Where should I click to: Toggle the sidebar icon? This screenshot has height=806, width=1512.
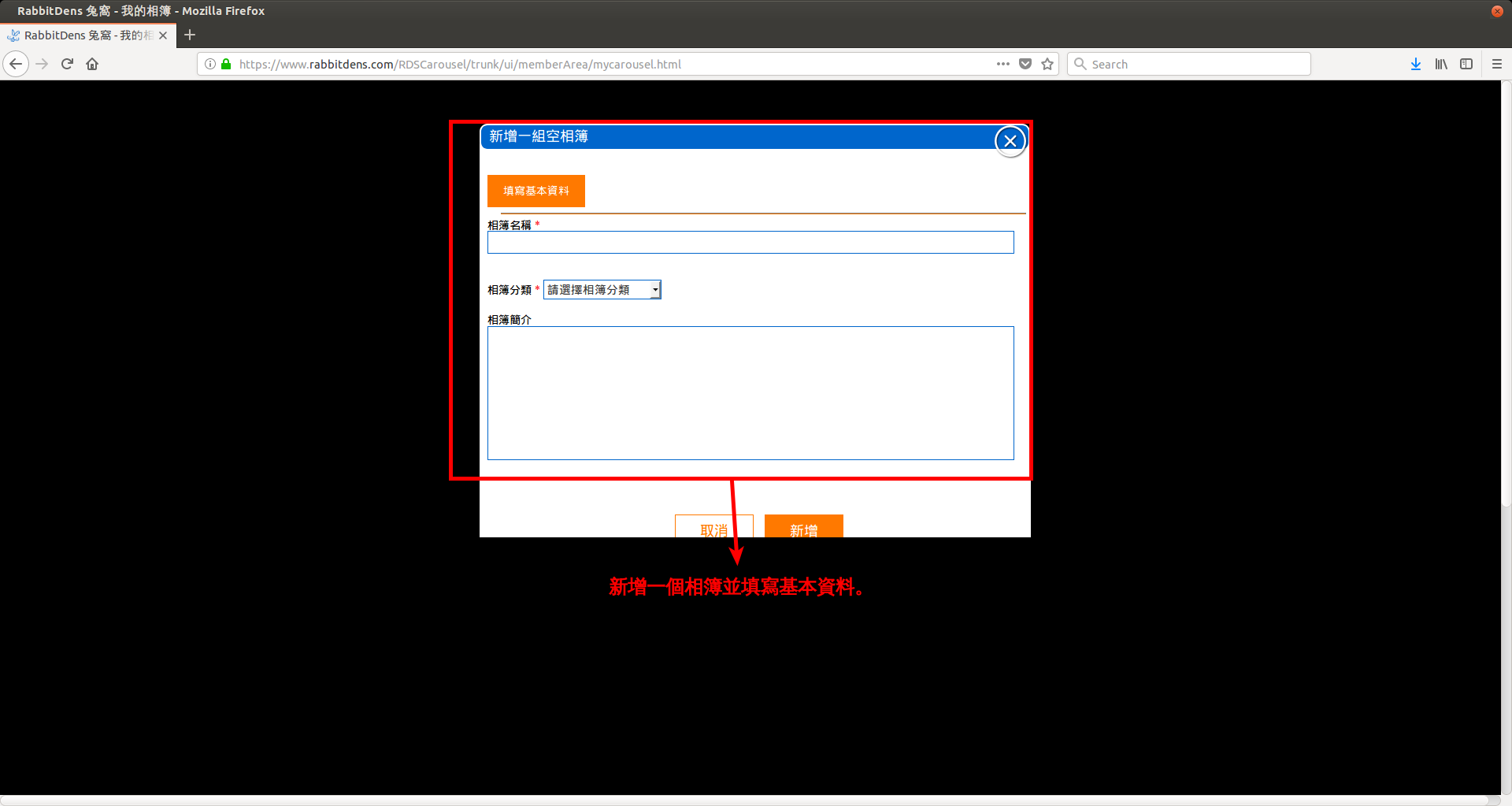click(1466, 64)
